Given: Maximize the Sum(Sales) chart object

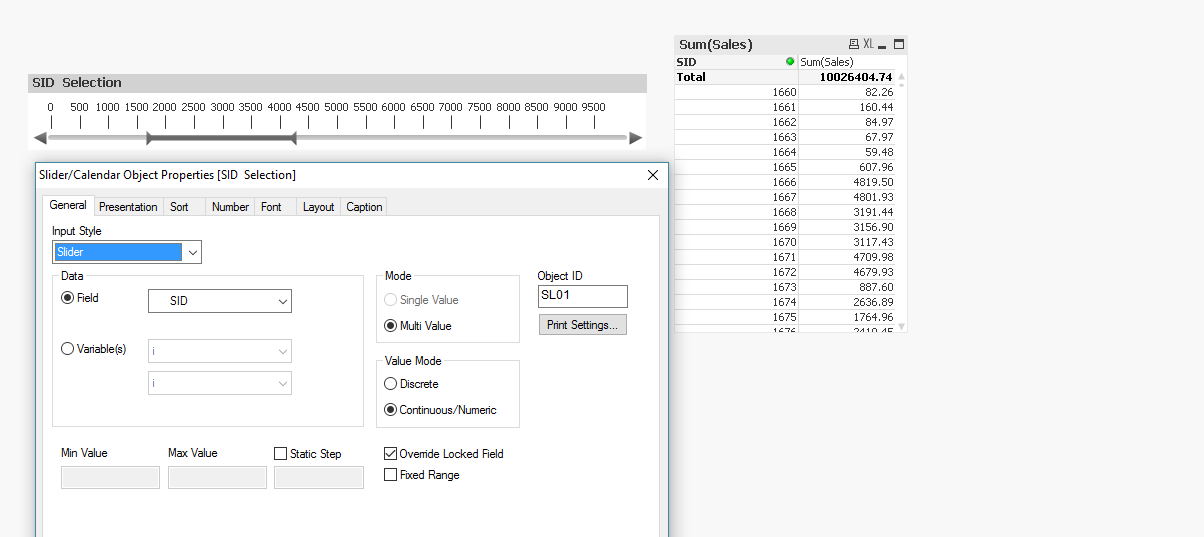Looking at the screenshot, I should (x=899, y=45).
